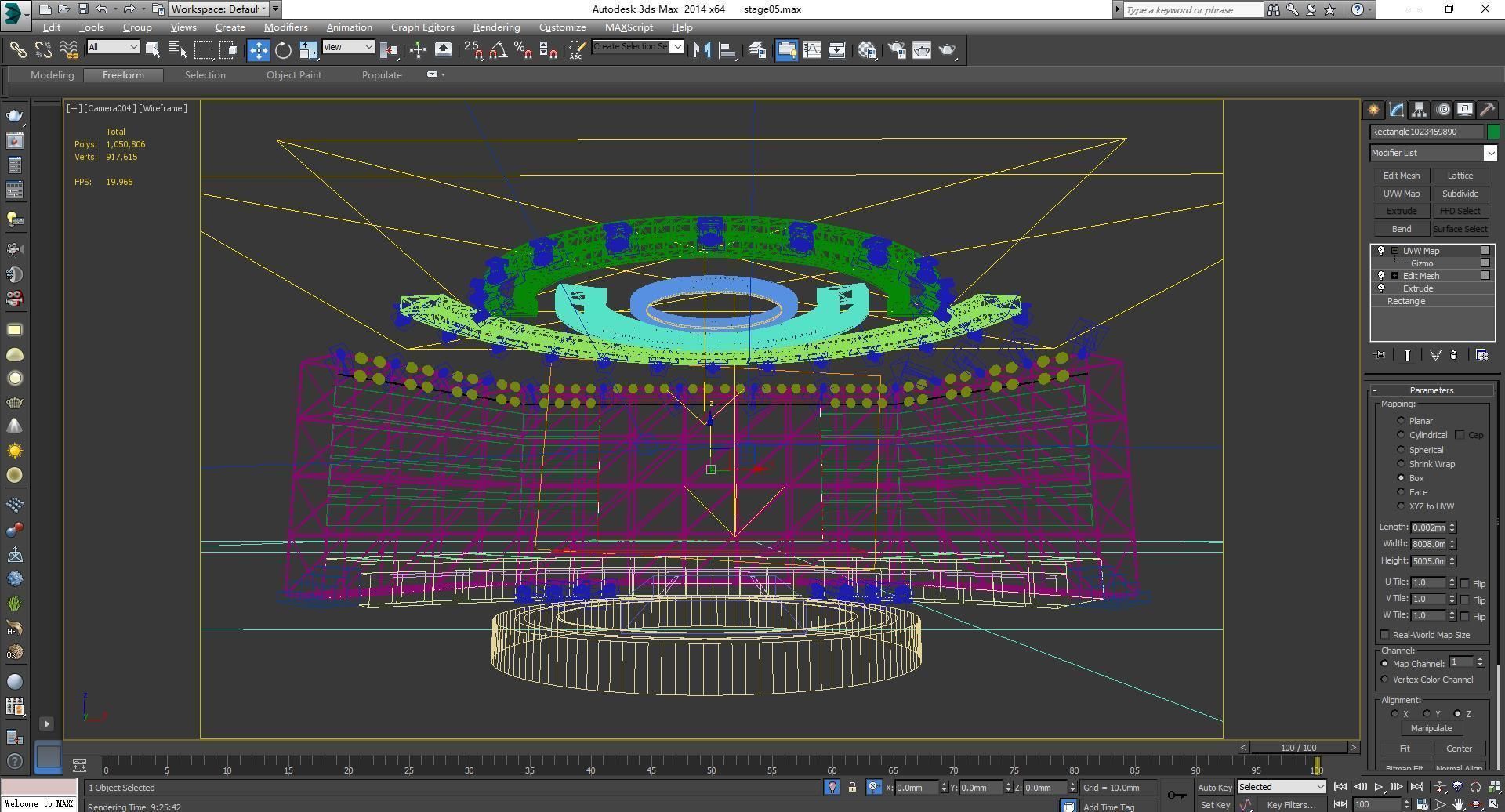Open the Modifiers menu
This screenshot has height=812, width=1505.
285,27
